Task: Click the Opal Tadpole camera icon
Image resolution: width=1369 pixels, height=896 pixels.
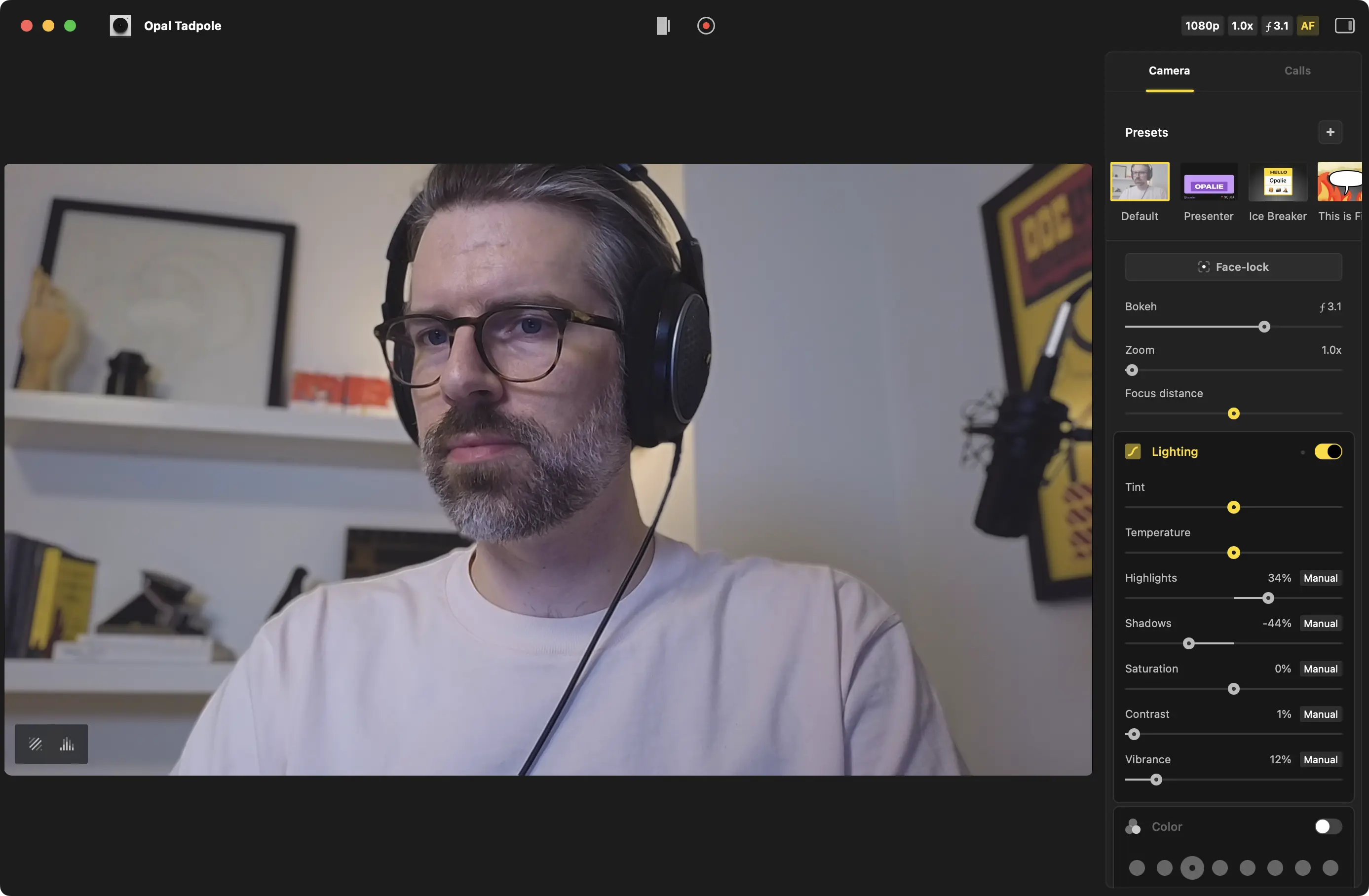Action: pos(120,26)
